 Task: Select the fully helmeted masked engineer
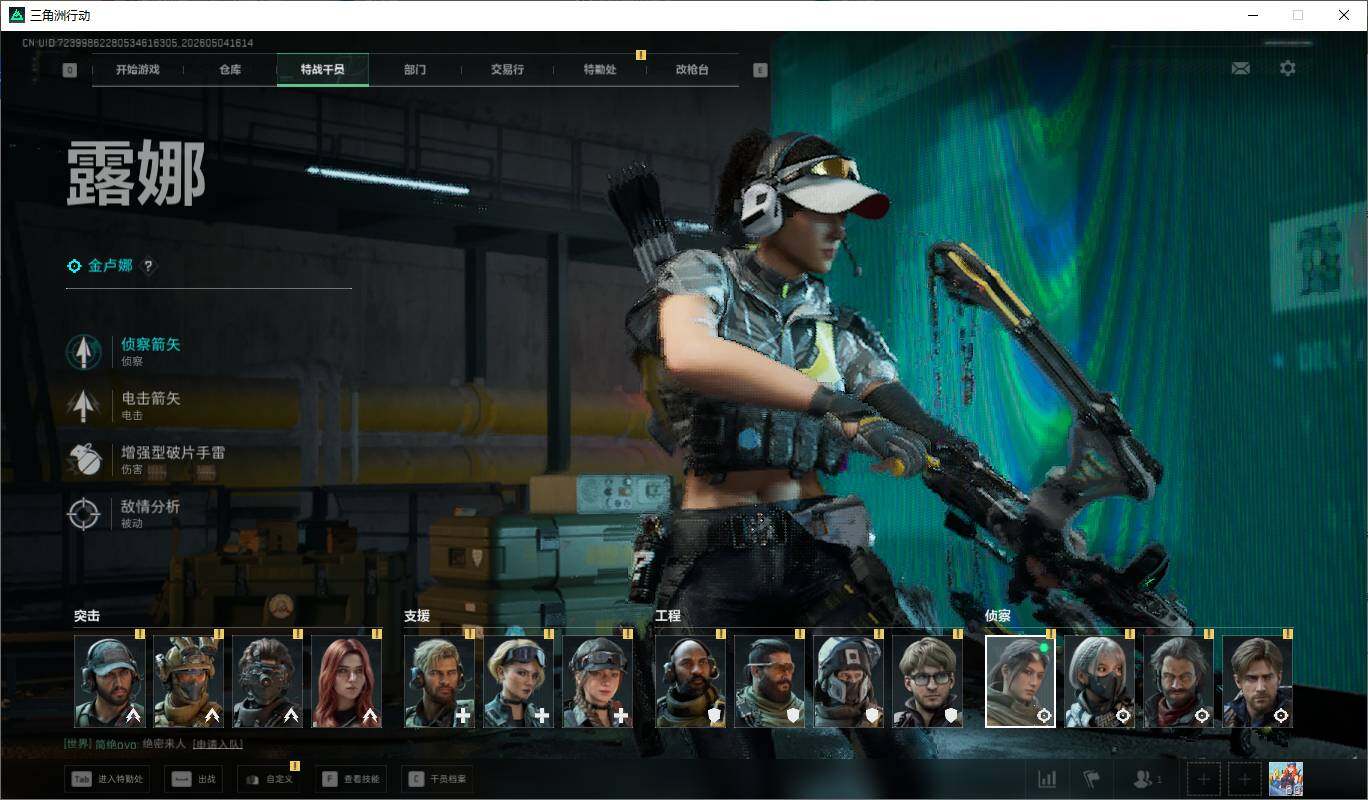(x=849, y=682)
